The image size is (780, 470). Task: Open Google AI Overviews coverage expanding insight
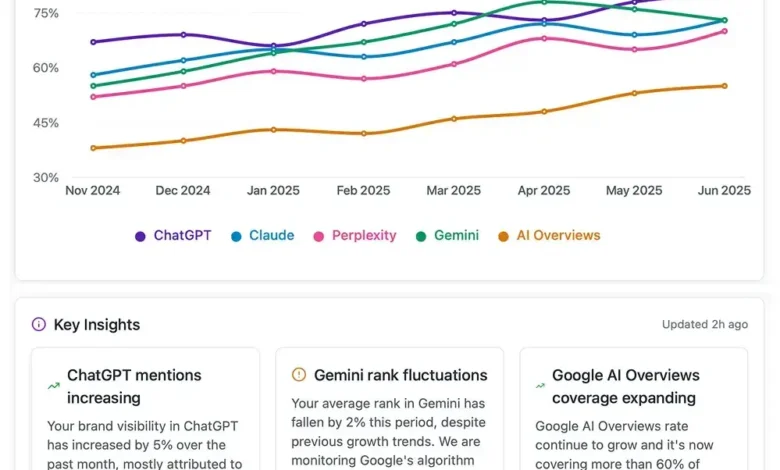634,410
